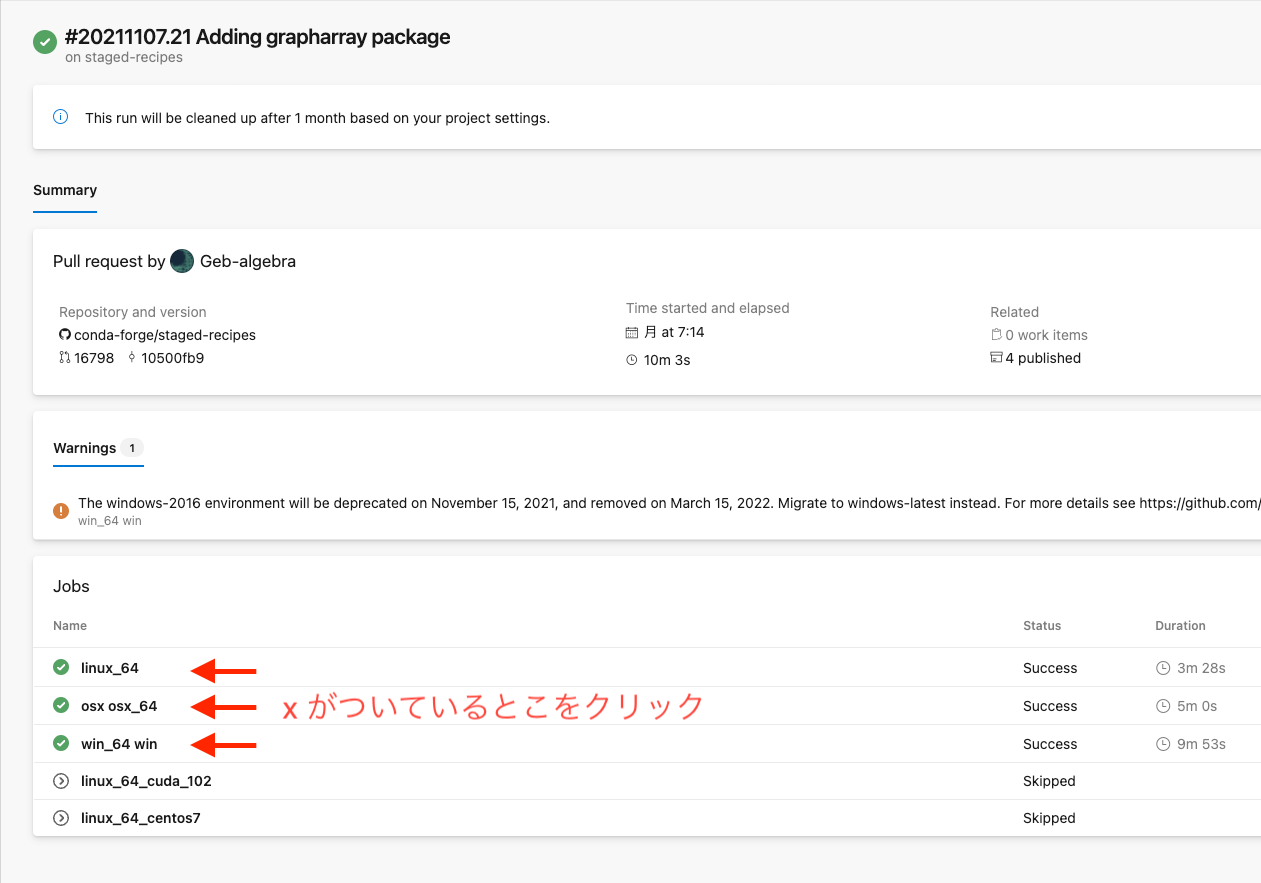Click the green success icon for linux_64
This screenshot has height=883, width=1261.
coord(61,667)
